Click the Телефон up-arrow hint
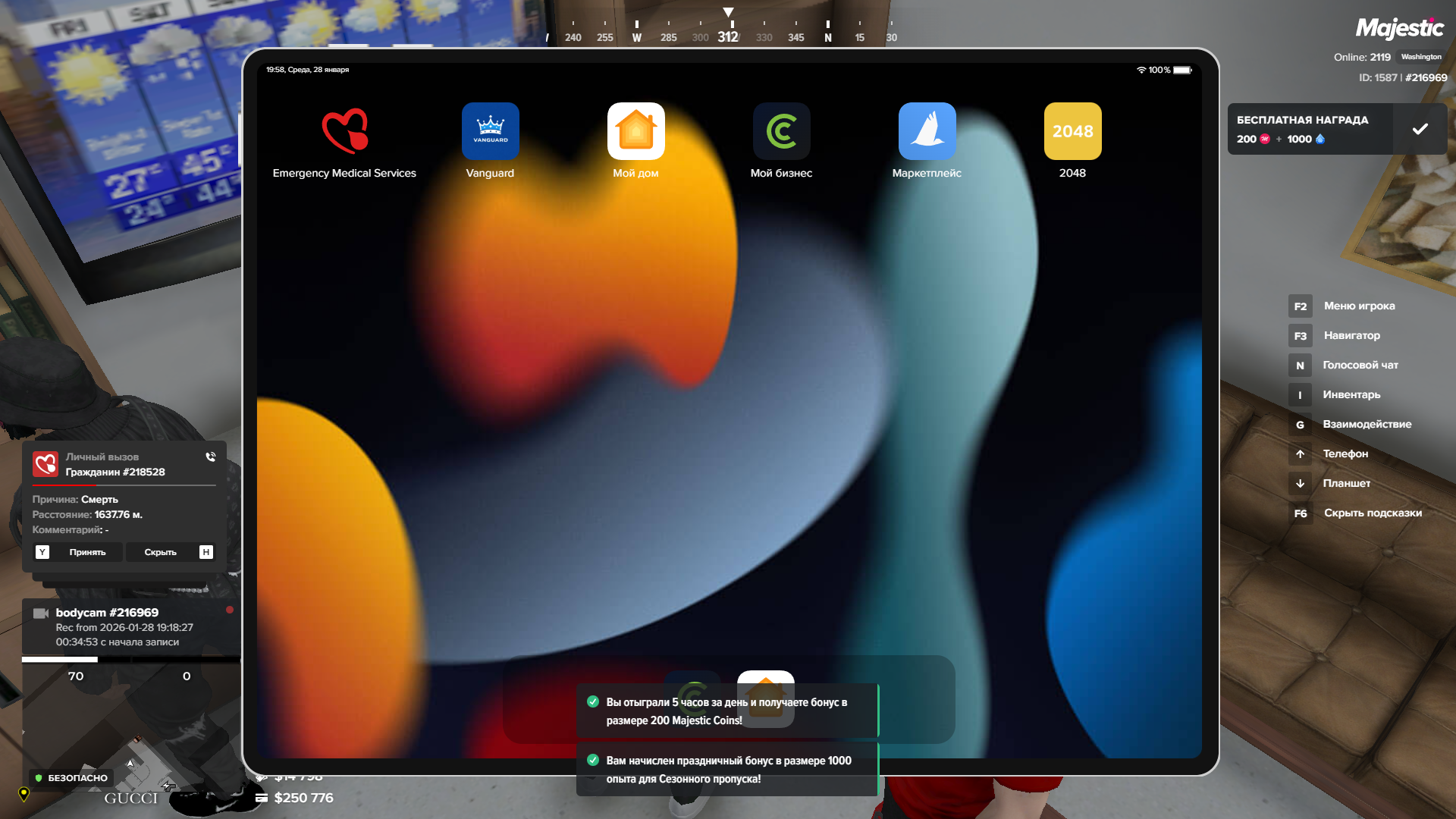The height and width of the screenshot is (819, 1456). (x=1345, y=454)
